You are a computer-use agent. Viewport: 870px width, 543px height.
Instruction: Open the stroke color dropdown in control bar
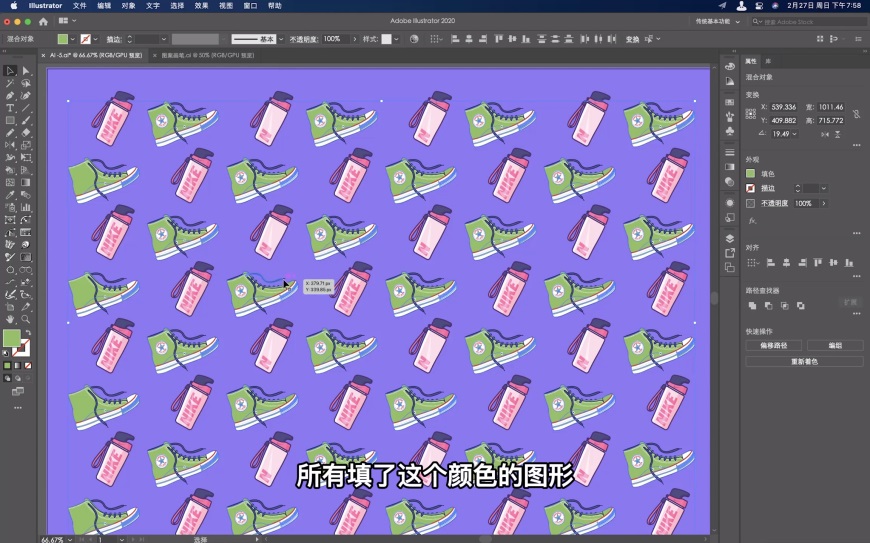click(x=95, y=39)
